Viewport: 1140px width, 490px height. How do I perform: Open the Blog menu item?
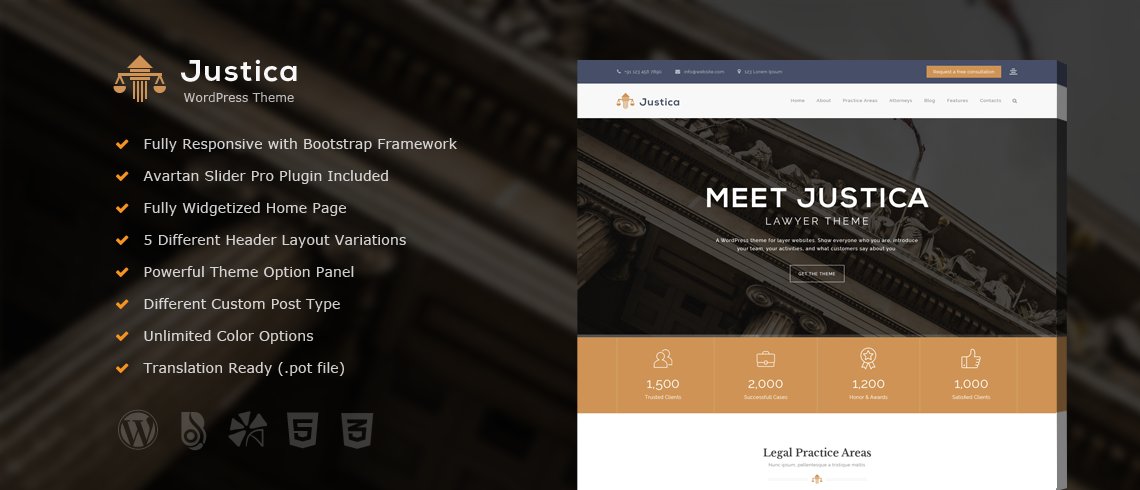[x=930, y=101]
